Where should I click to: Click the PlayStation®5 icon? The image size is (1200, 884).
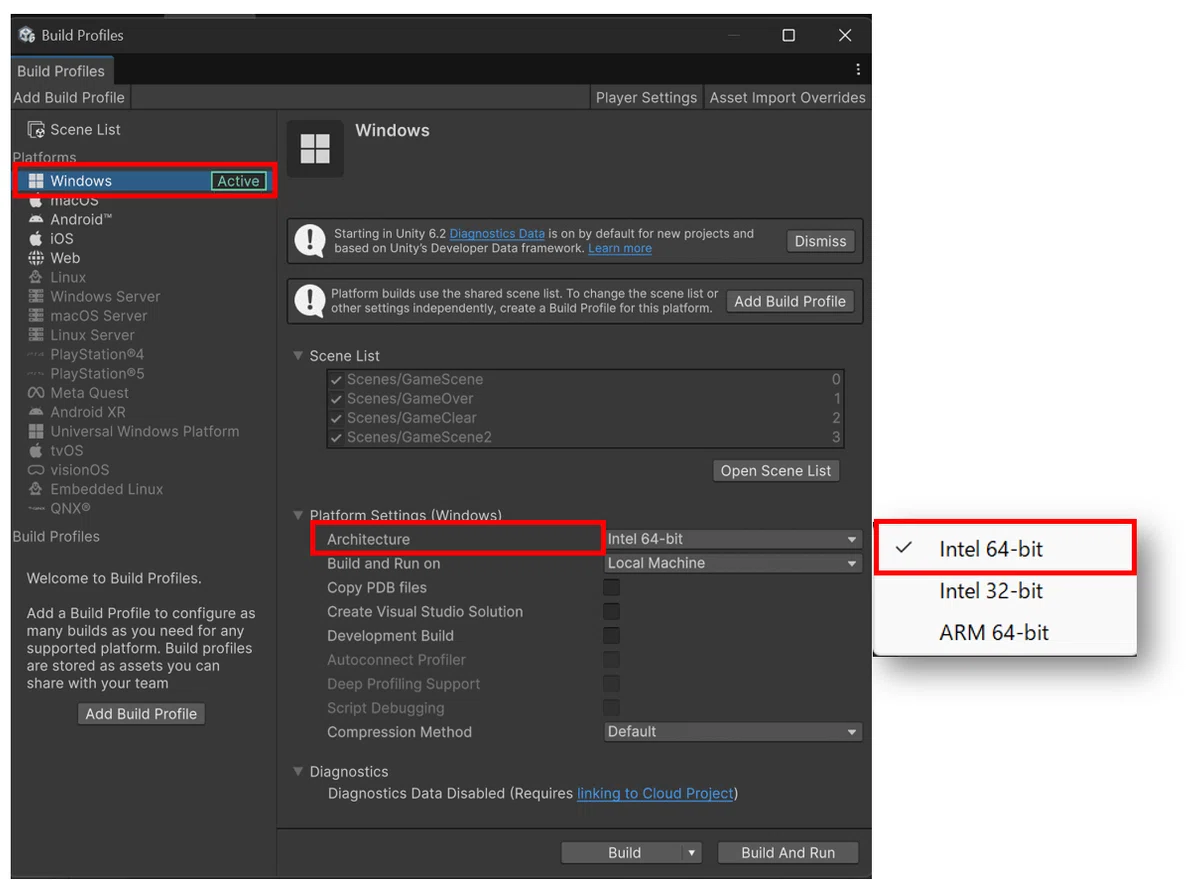click(36, 374)
